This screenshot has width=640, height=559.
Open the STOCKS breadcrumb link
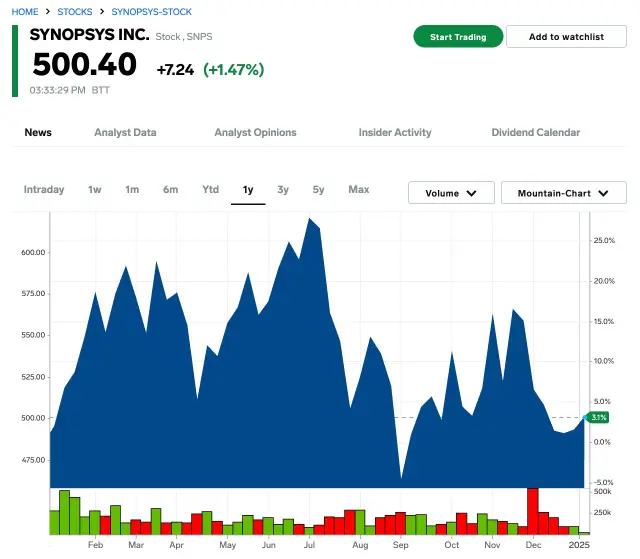(75, 12)
